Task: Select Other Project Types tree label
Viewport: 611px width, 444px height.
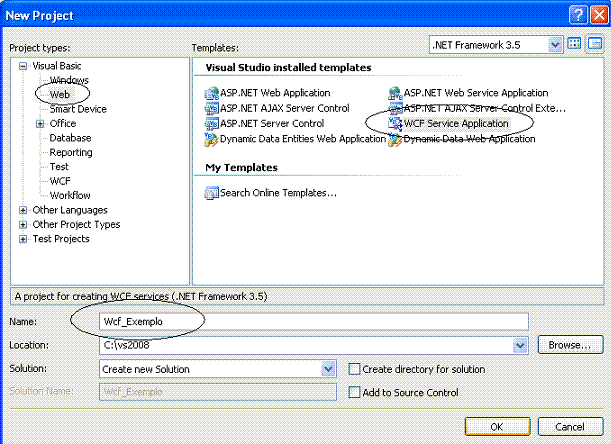Action: pyautogui.click(x=76, y=225)
